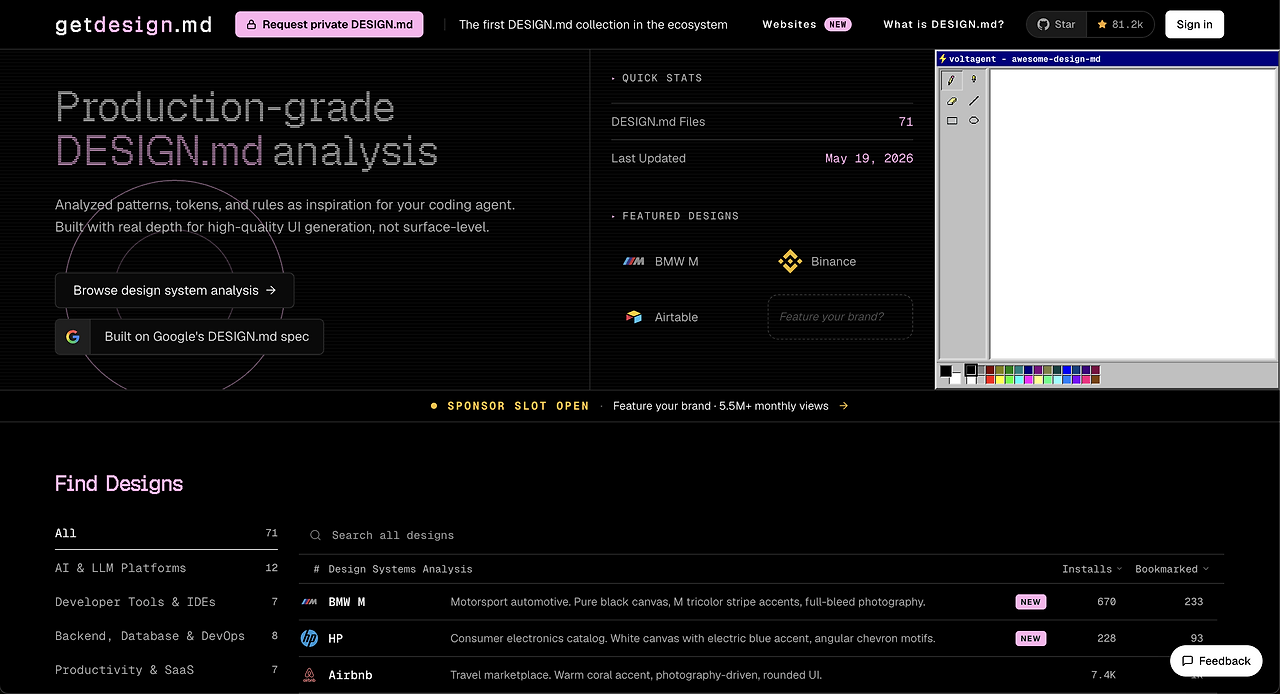
Task: Click the white paint canvas
Action: point(1134,213)
